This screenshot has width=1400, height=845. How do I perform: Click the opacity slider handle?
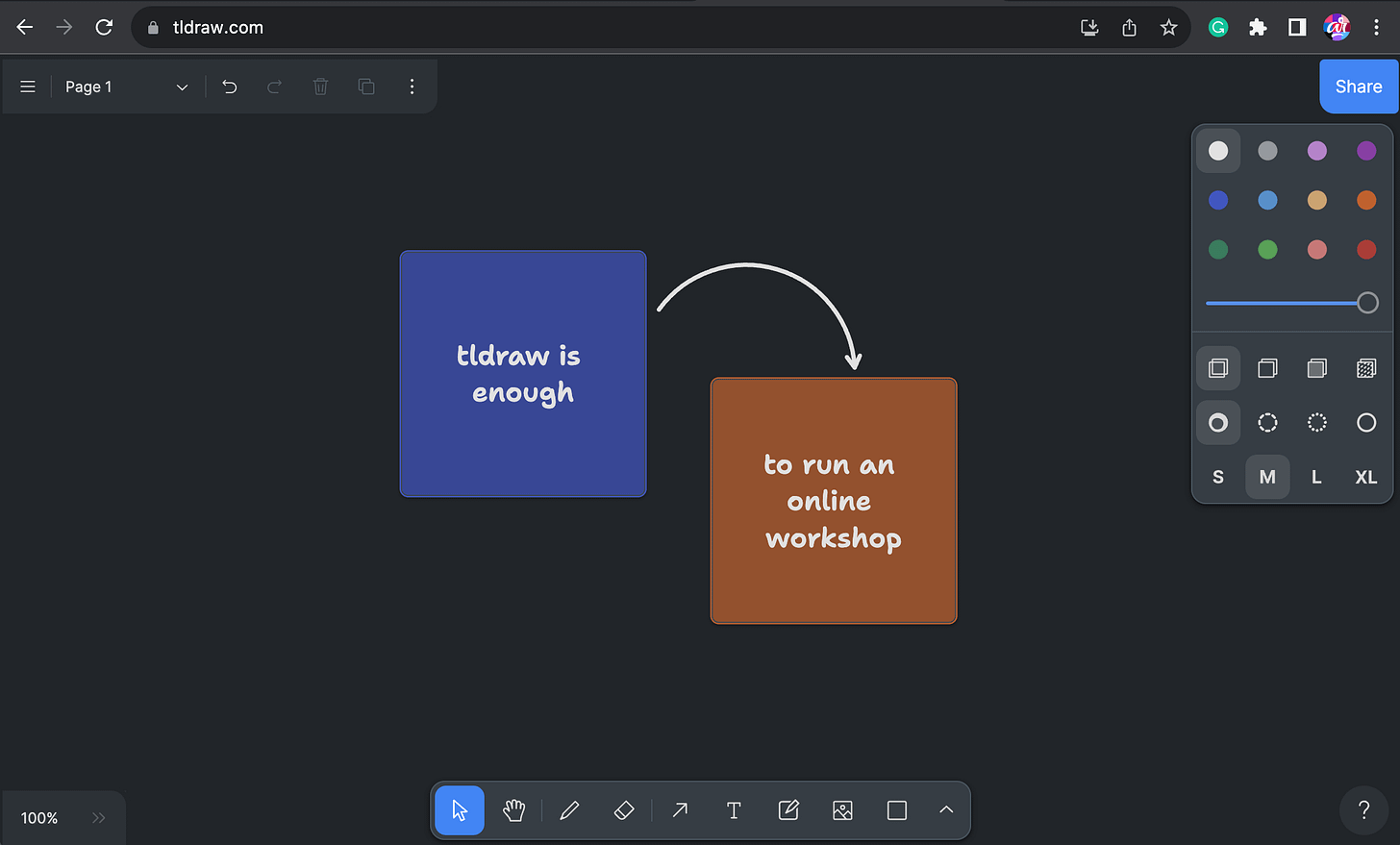[1367, 303]
